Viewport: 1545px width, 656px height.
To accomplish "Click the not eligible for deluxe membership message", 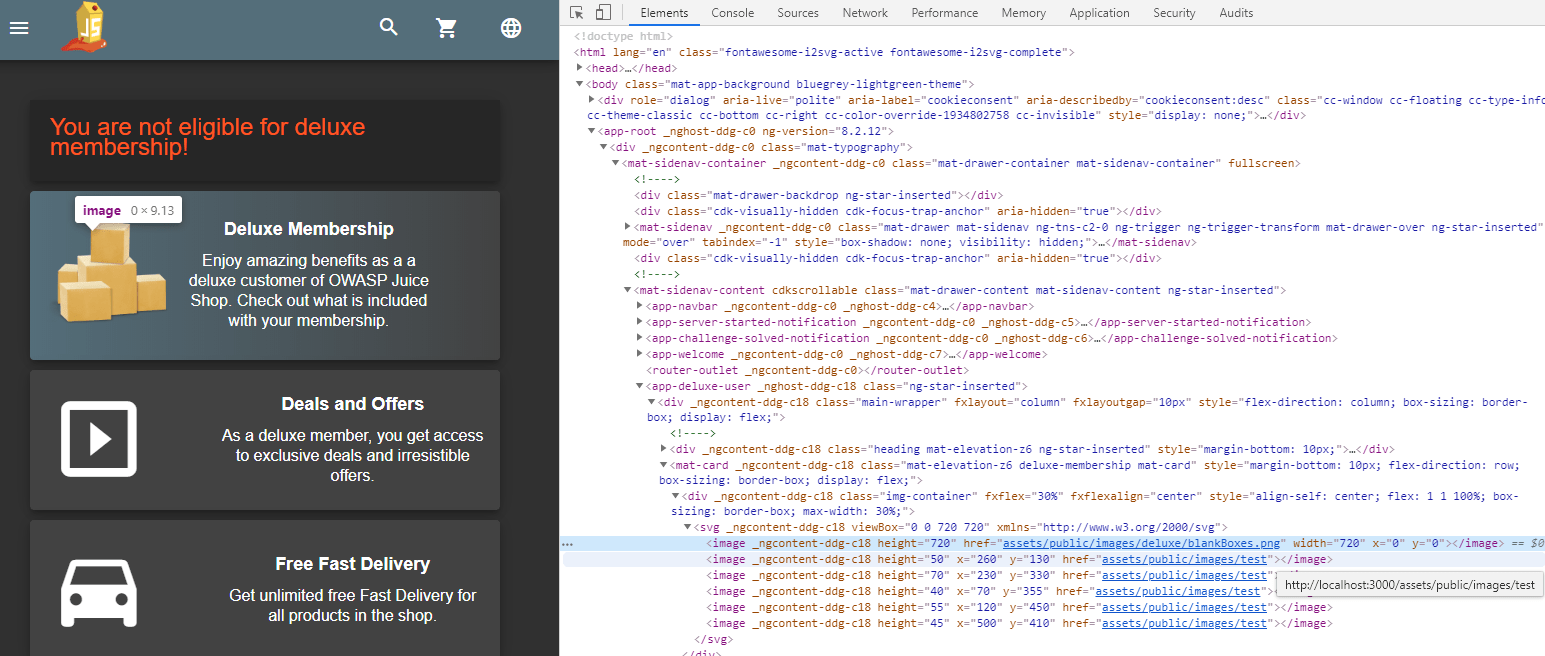I will (x=207, y=137).
